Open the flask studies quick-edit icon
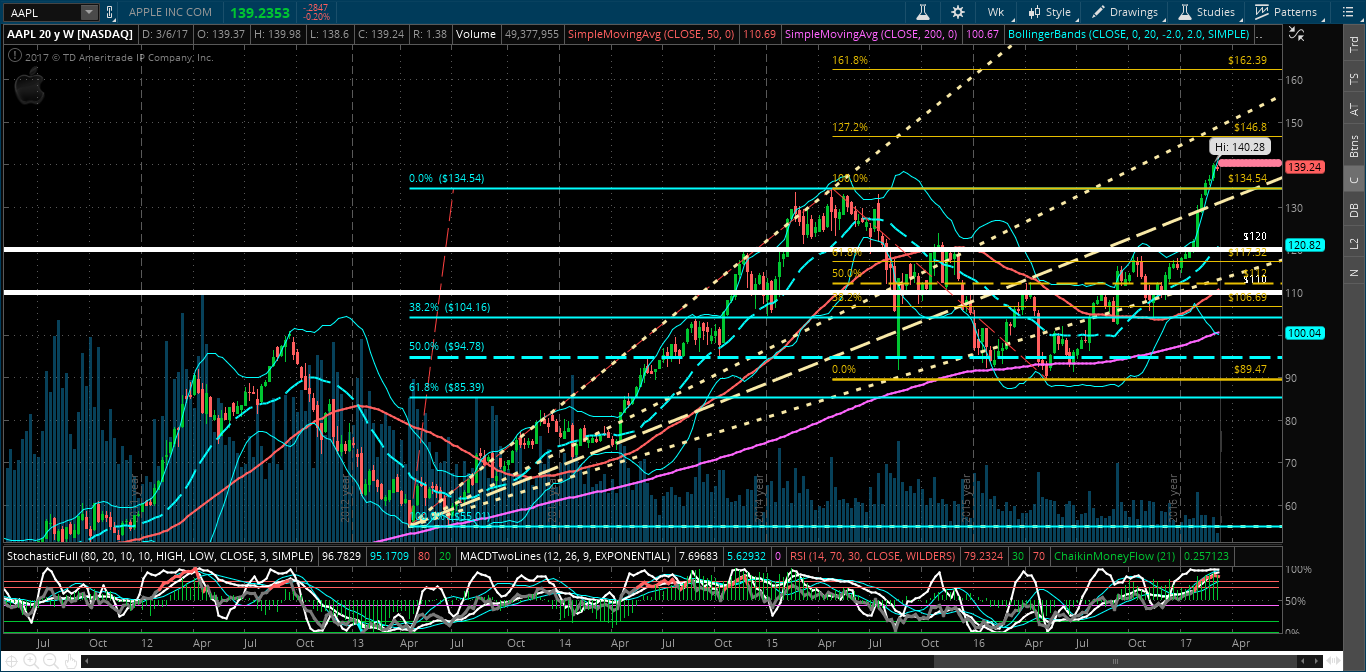This screenshot has height=672, width=1366. click(x=924, y=12)
